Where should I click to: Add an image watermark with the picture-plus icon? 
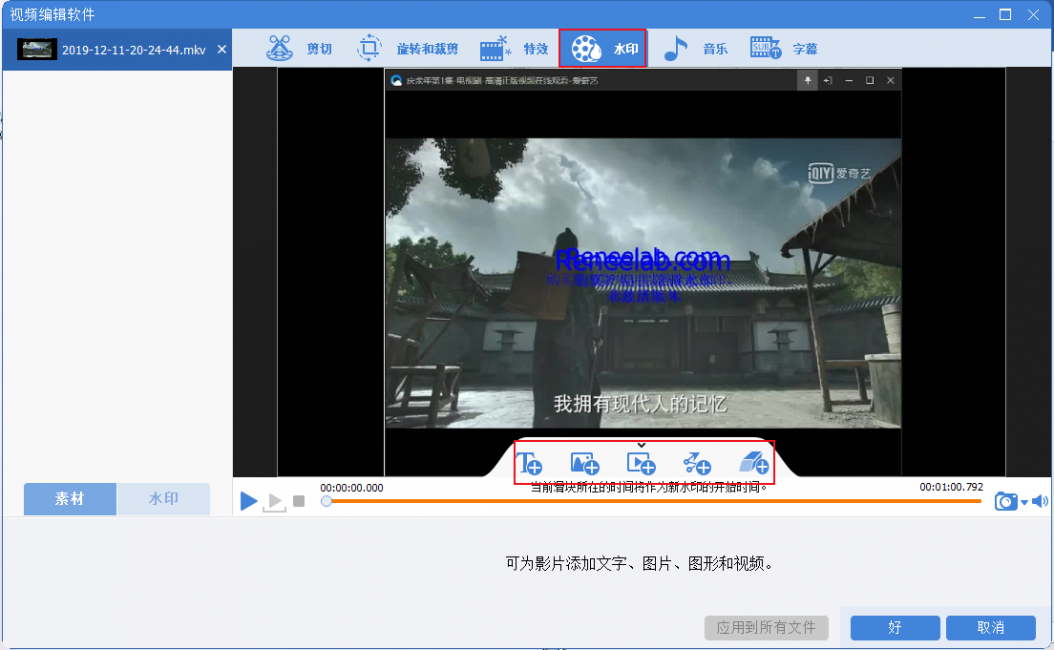pyautogui.click(x=584, y=463)
